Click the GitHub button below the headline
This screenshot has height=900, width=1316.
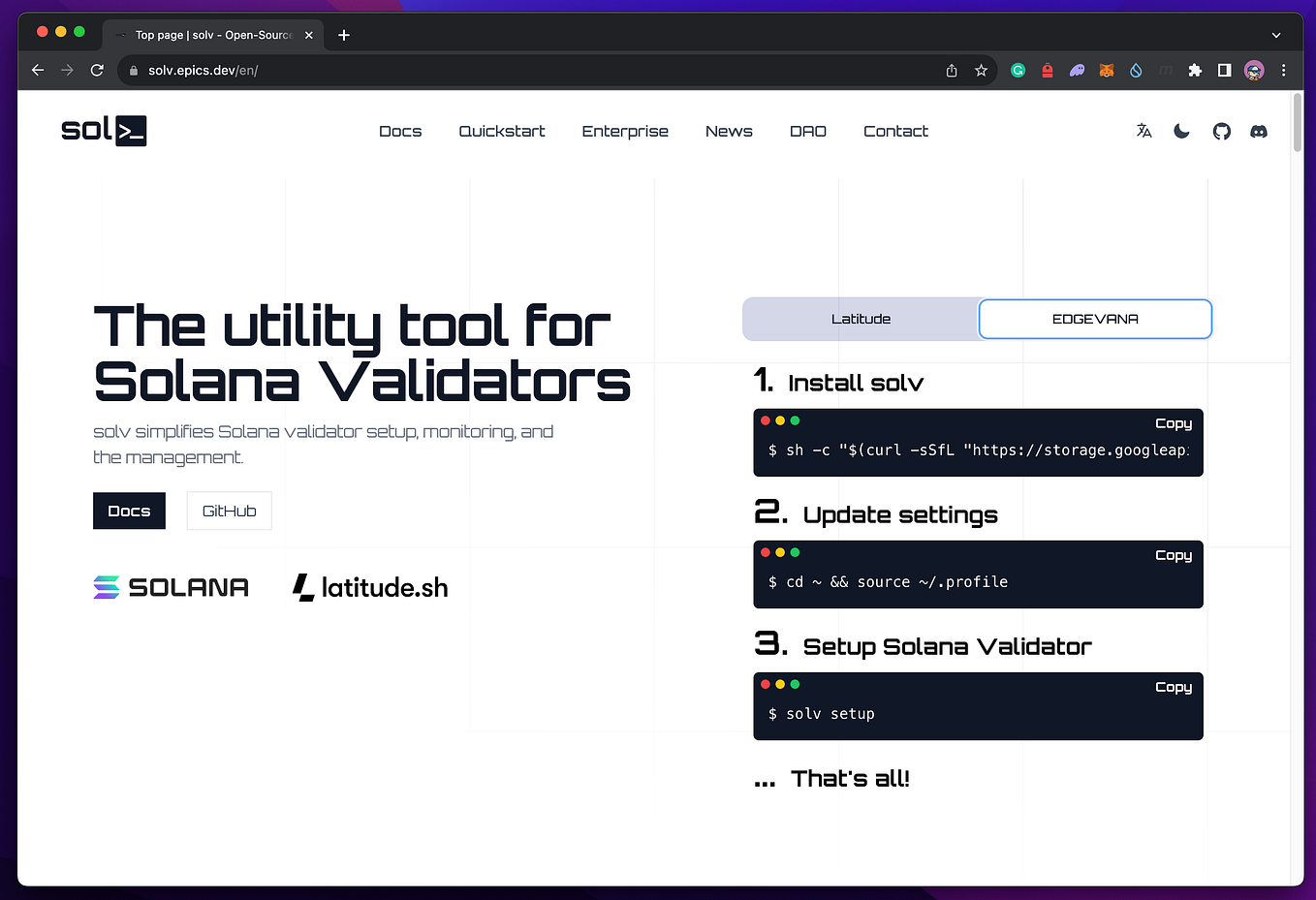click(x=229, y=511)
